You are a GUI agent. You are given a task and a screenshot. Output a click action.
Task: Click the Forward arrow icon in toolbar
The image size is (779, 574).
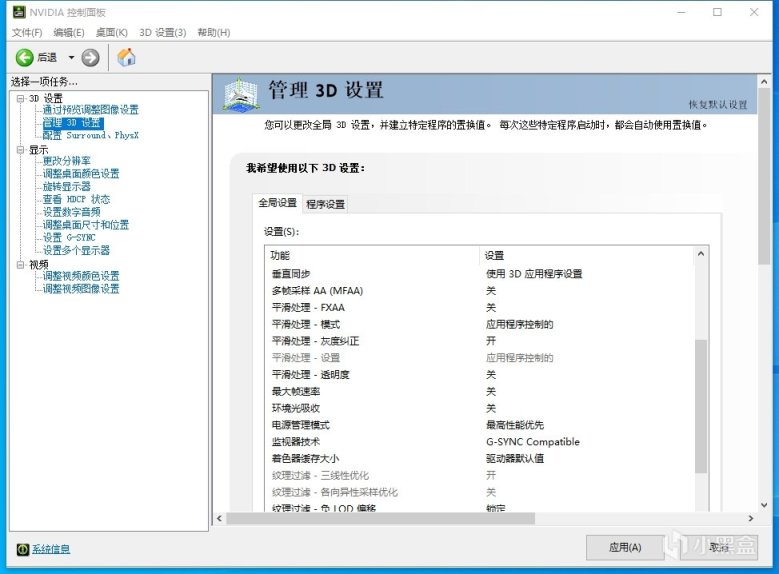point(90,58)
